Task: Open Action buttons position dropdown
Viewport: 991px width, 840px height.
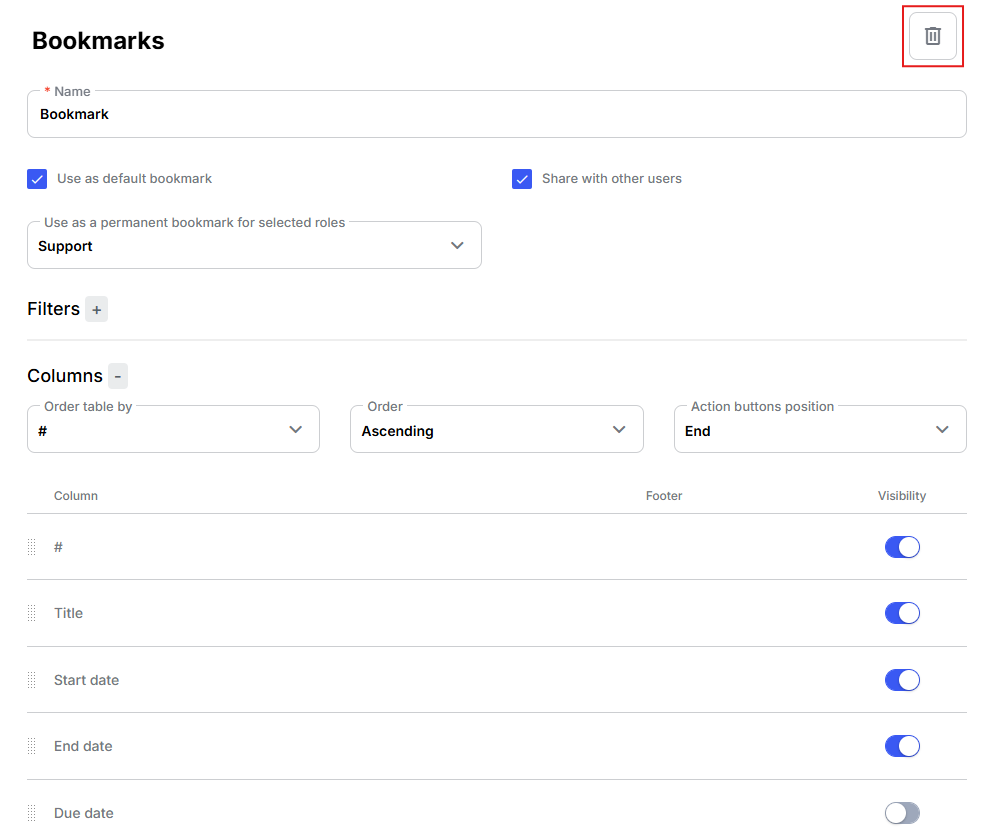Action: pos(820,430)
